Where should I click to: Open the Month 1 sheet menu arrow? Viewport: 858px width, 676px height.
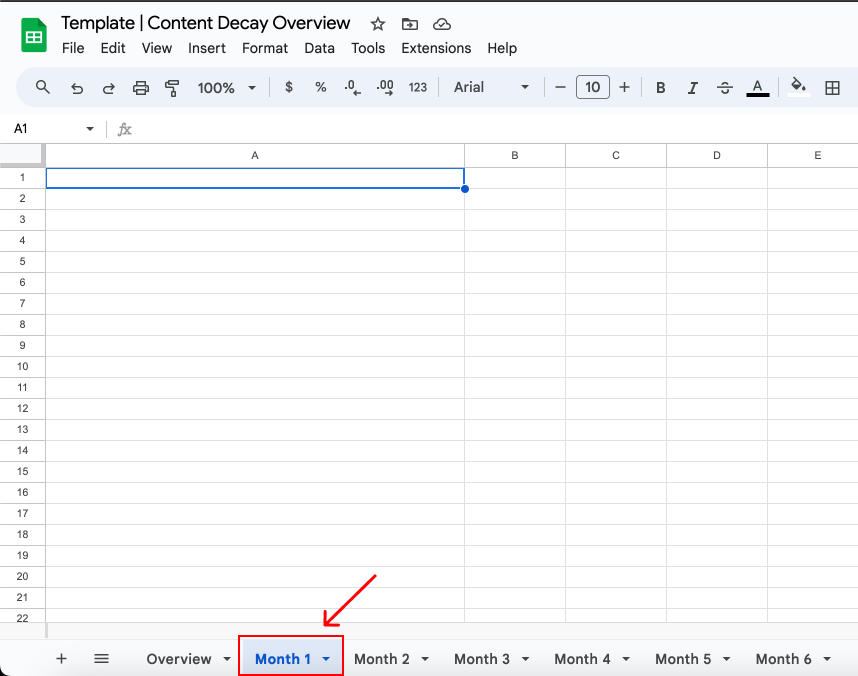(x=325, y=659)
